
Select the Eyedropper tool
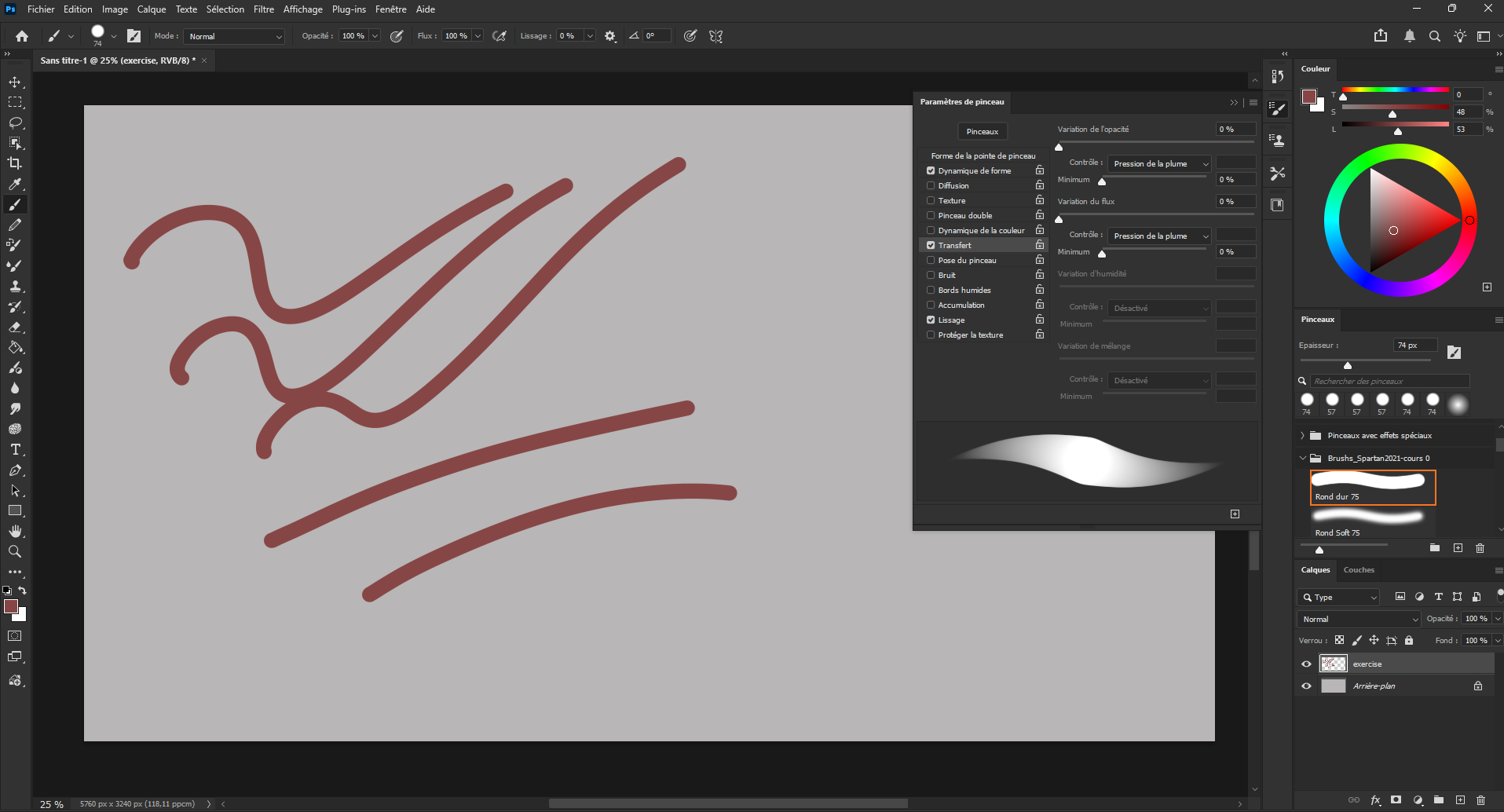15,184
